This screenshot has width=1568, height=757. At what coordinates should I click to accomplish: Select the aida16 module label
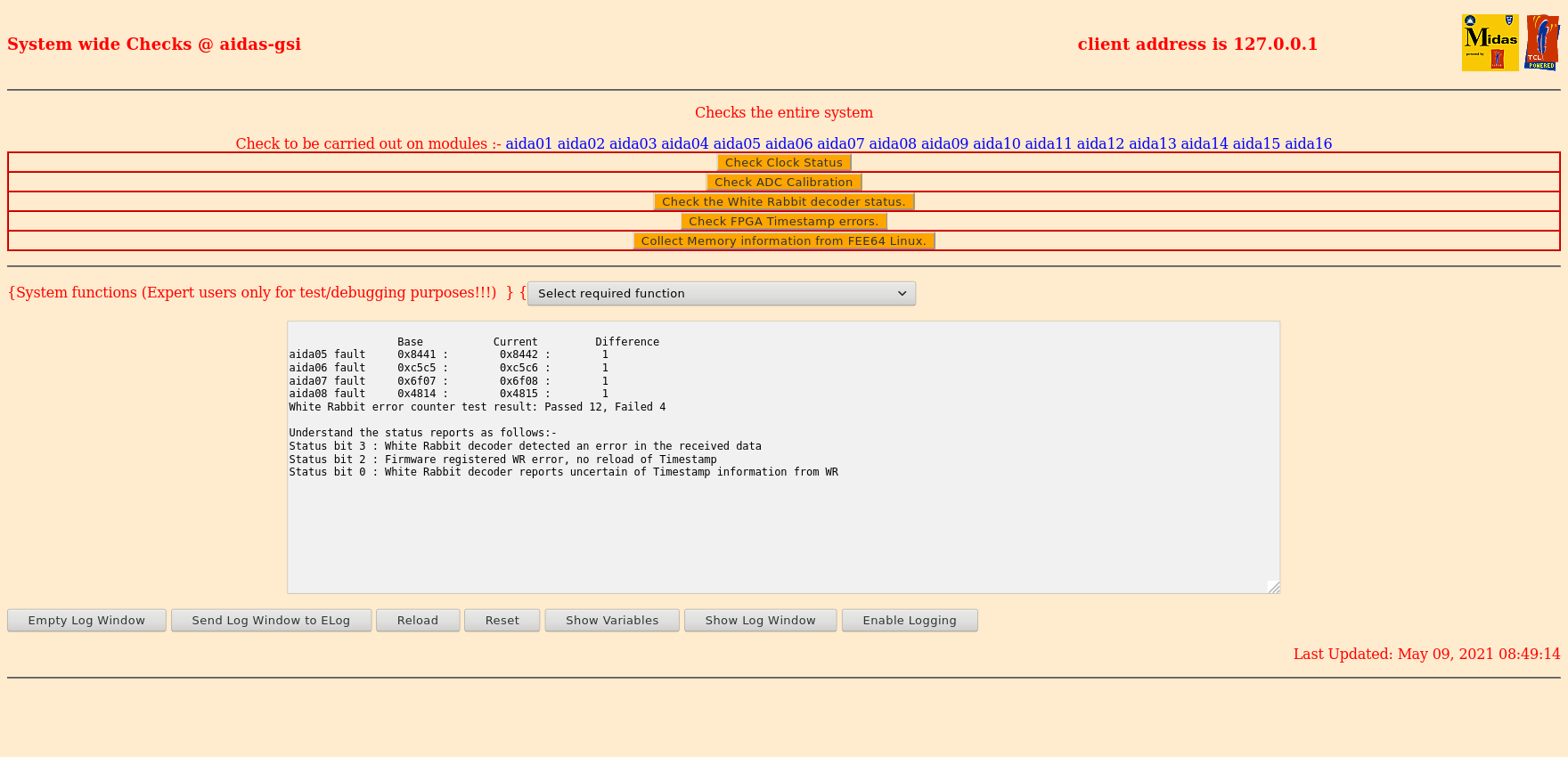(1308, 143)
